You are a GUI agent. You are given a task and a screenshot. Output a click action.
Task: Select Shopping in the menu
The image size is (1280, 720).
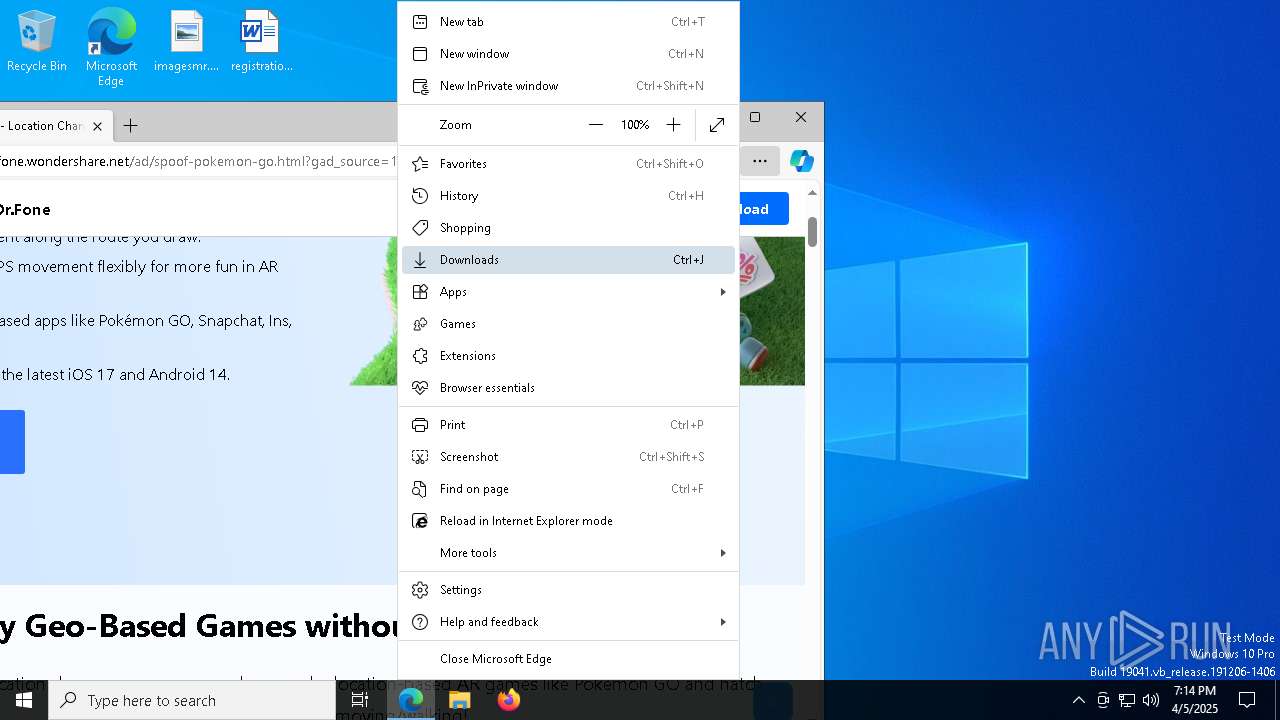[568, 228]
